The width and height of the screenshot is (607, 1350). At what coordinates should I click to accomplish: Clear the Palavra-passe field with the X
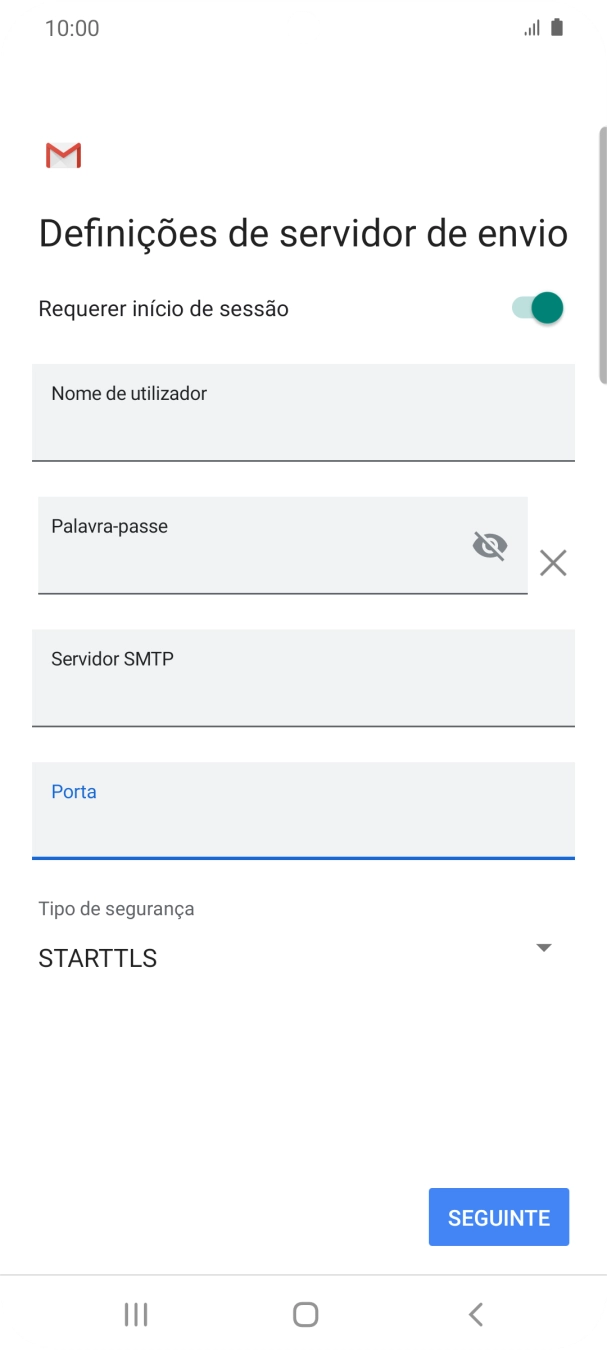click(553, 563)
